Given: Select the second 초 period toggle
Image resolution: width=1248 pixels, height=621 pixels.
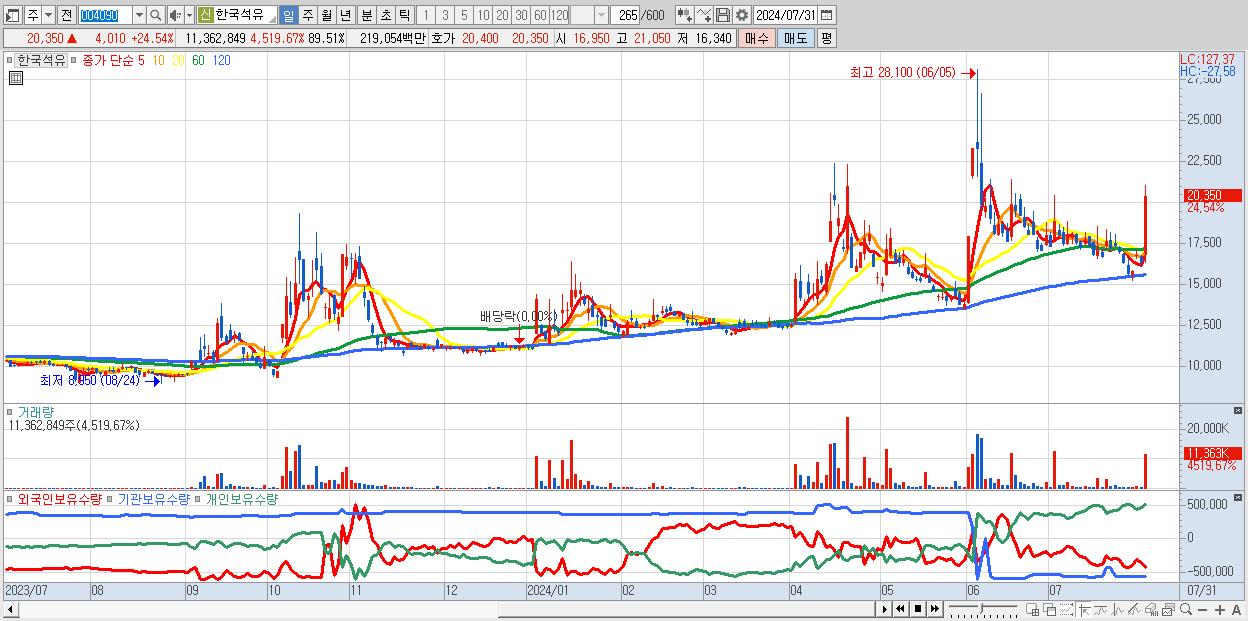Looking at the screenshot, I should tap(386, 15).
